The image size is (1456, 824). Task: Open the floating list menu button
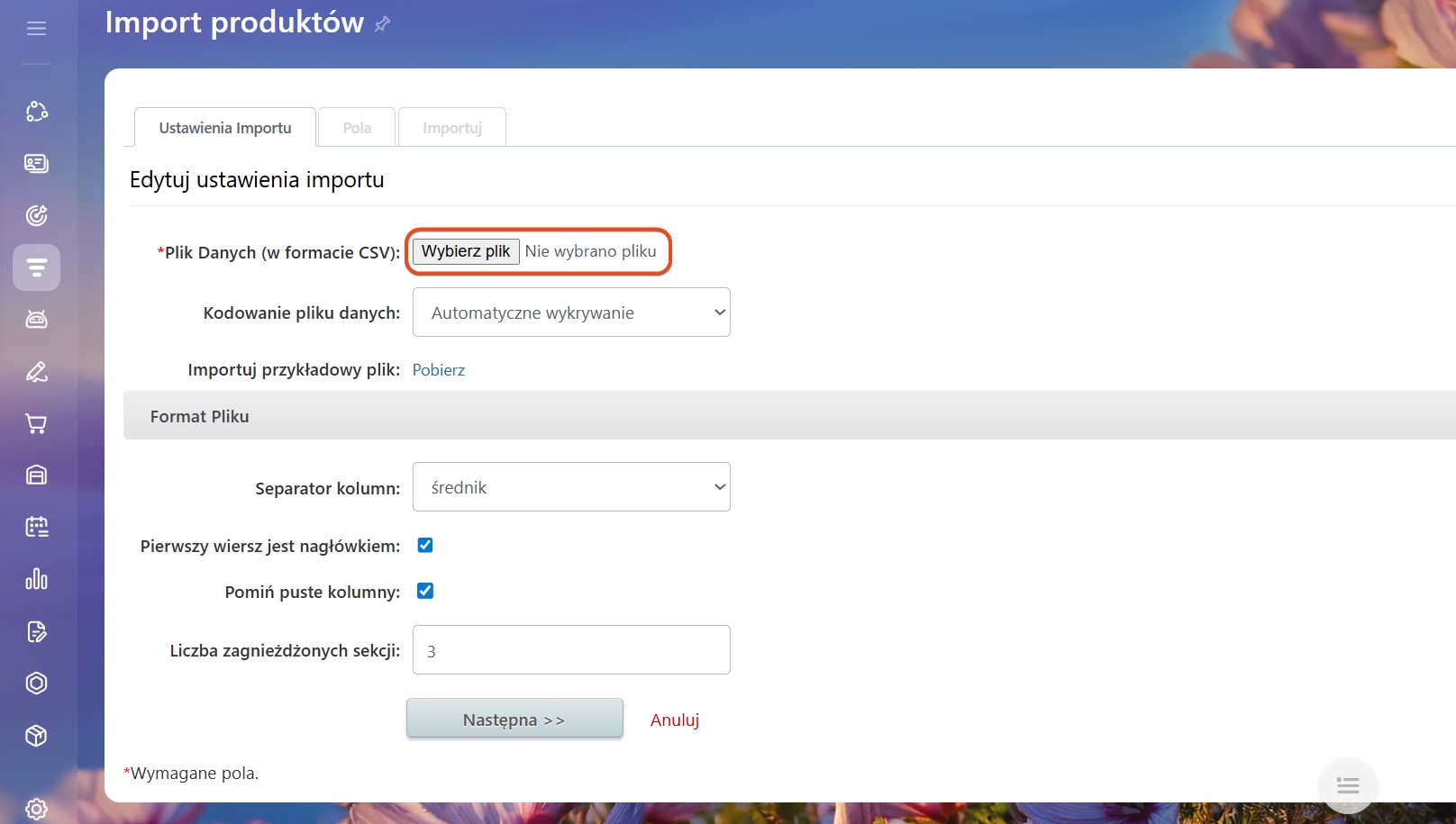pyautogui.click(x=1348, y=786)
